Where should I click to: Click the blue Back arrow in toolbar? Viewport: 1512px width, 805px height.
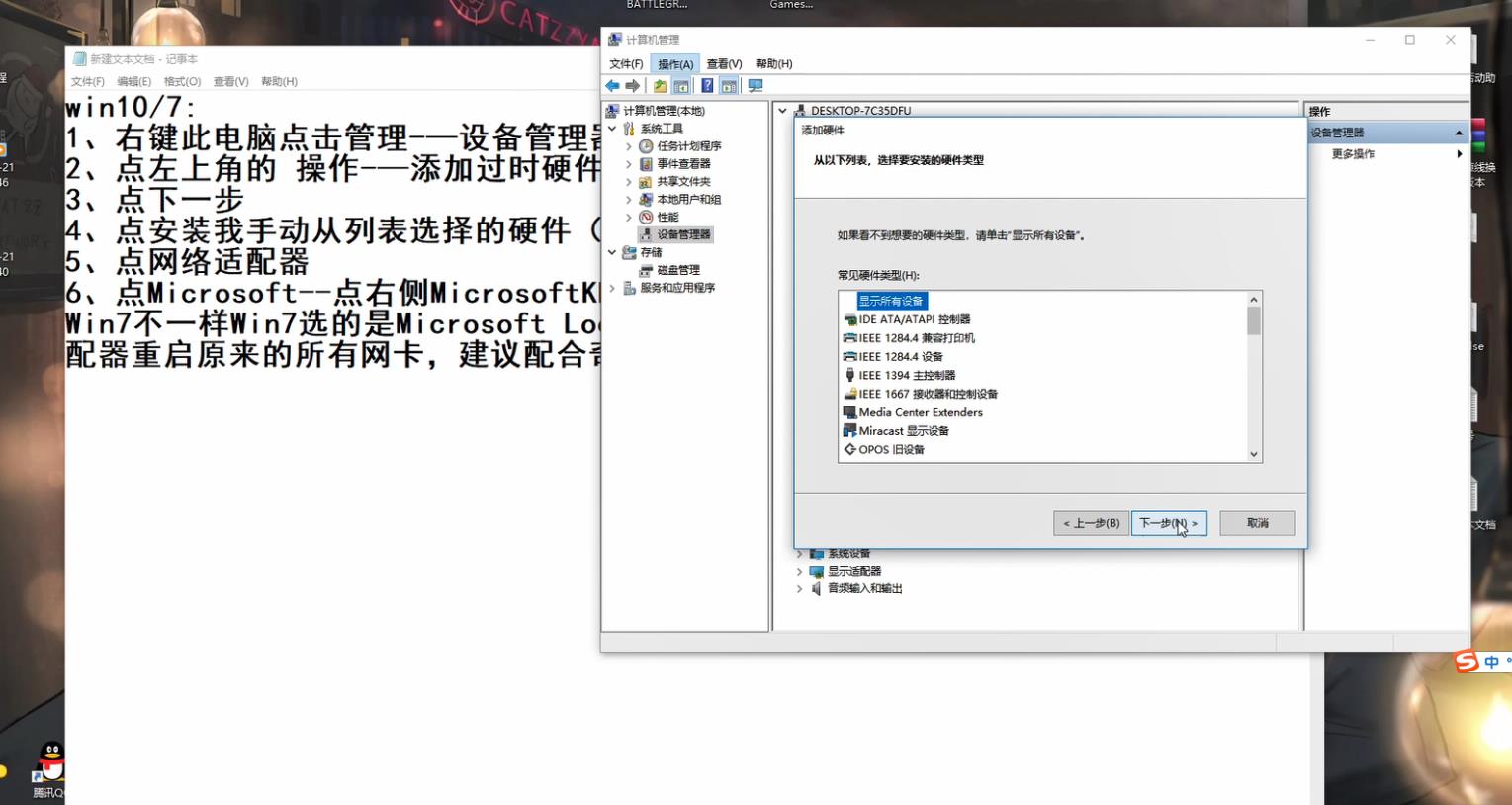click(x=613, y=86)
